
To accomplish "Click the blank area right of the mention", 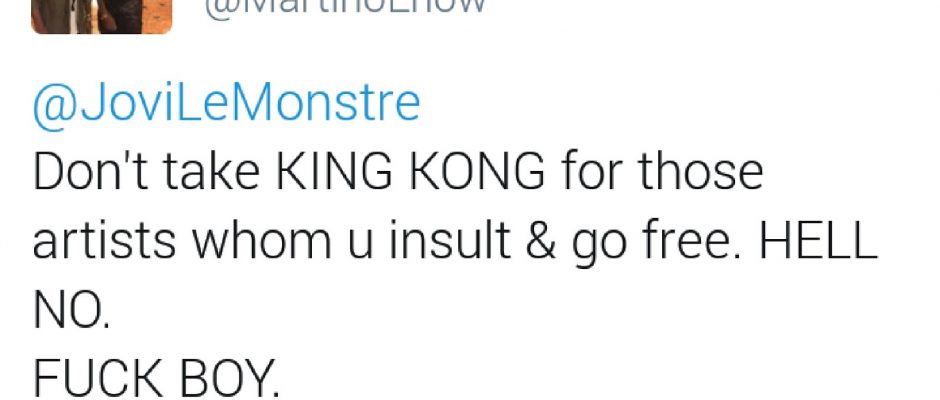I will (677, 105).
